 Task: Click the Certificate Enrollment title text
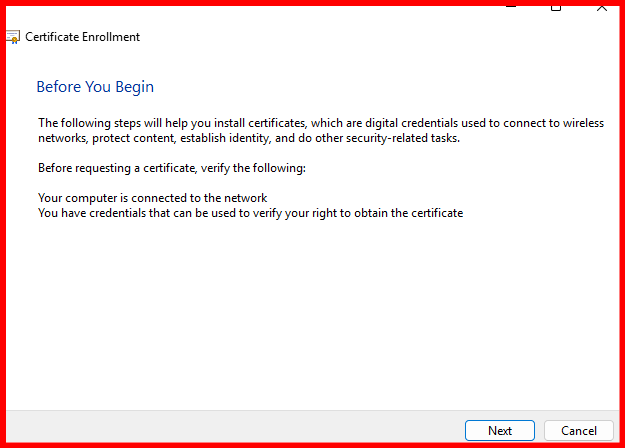point(82,37)
